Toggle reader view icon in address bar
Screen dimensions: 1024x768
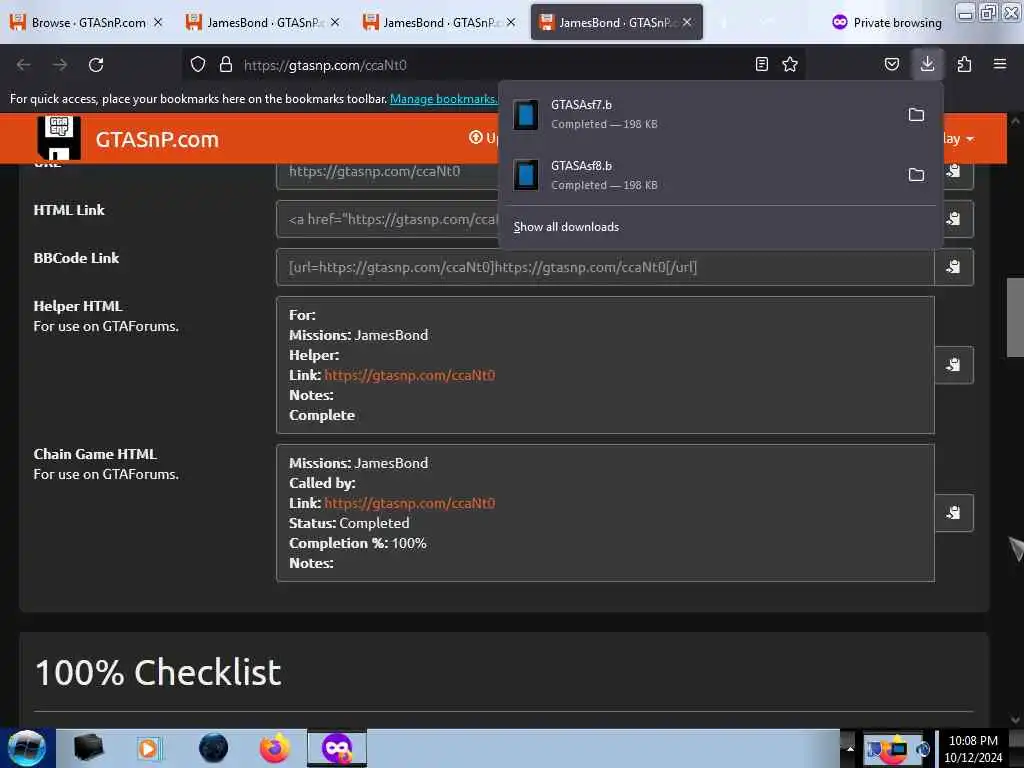click(761, 64)
